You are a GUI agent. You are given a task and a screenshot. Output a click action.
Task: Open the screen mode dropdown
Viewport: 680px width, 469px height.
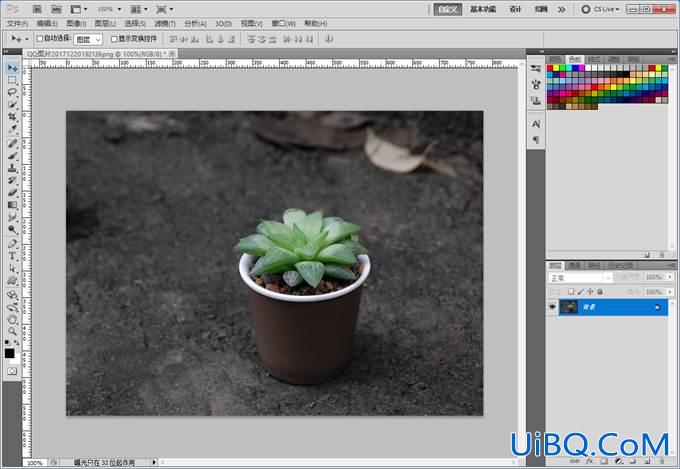click(x=165, y=9)
